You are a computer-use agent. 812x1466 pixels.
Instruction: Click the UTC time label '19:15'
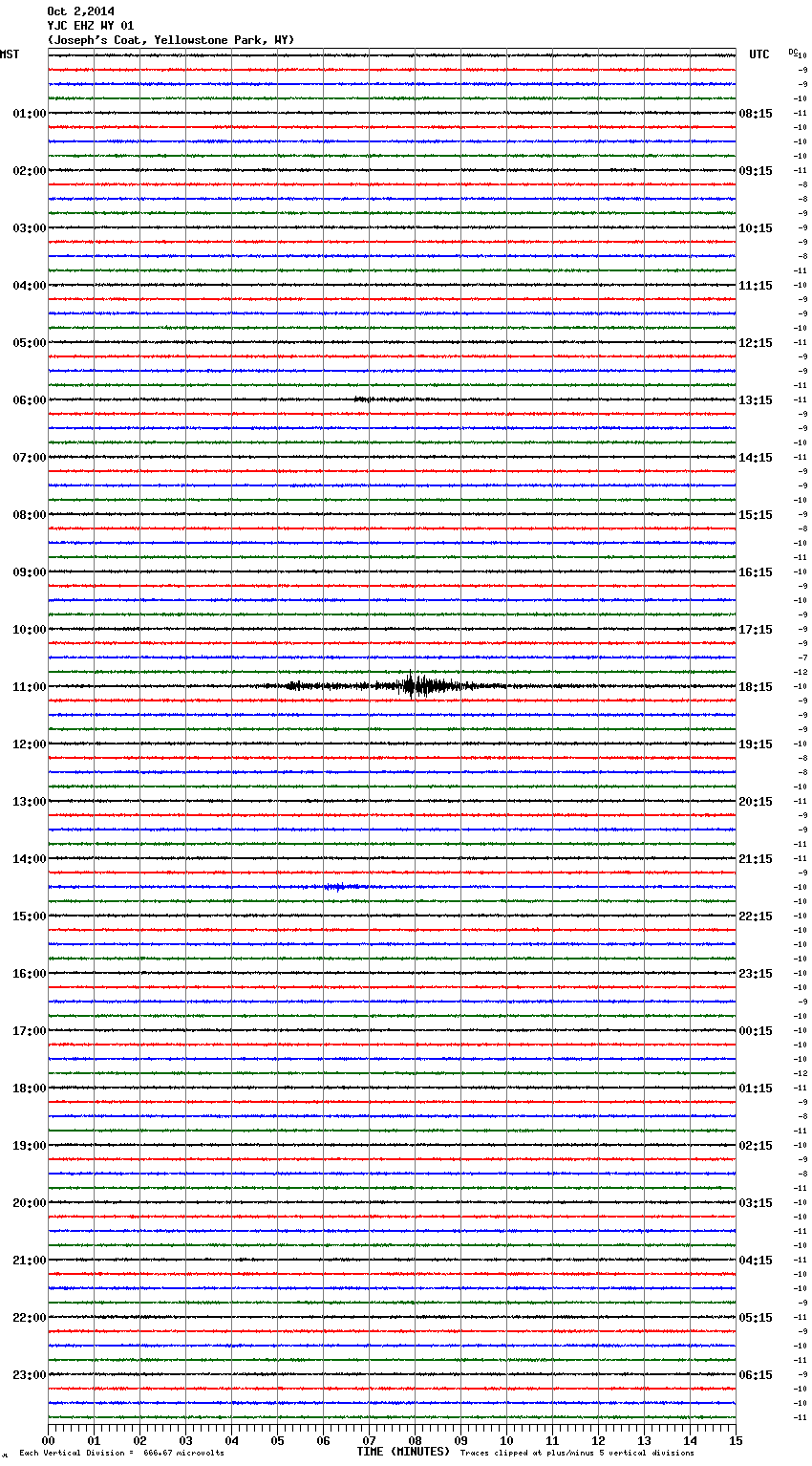click(756, 744)
